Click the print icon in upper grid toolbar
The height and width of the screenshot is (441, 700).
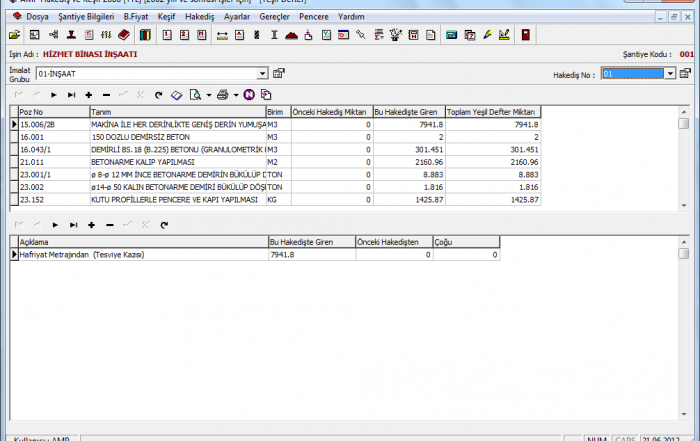(x=221, y=94)
